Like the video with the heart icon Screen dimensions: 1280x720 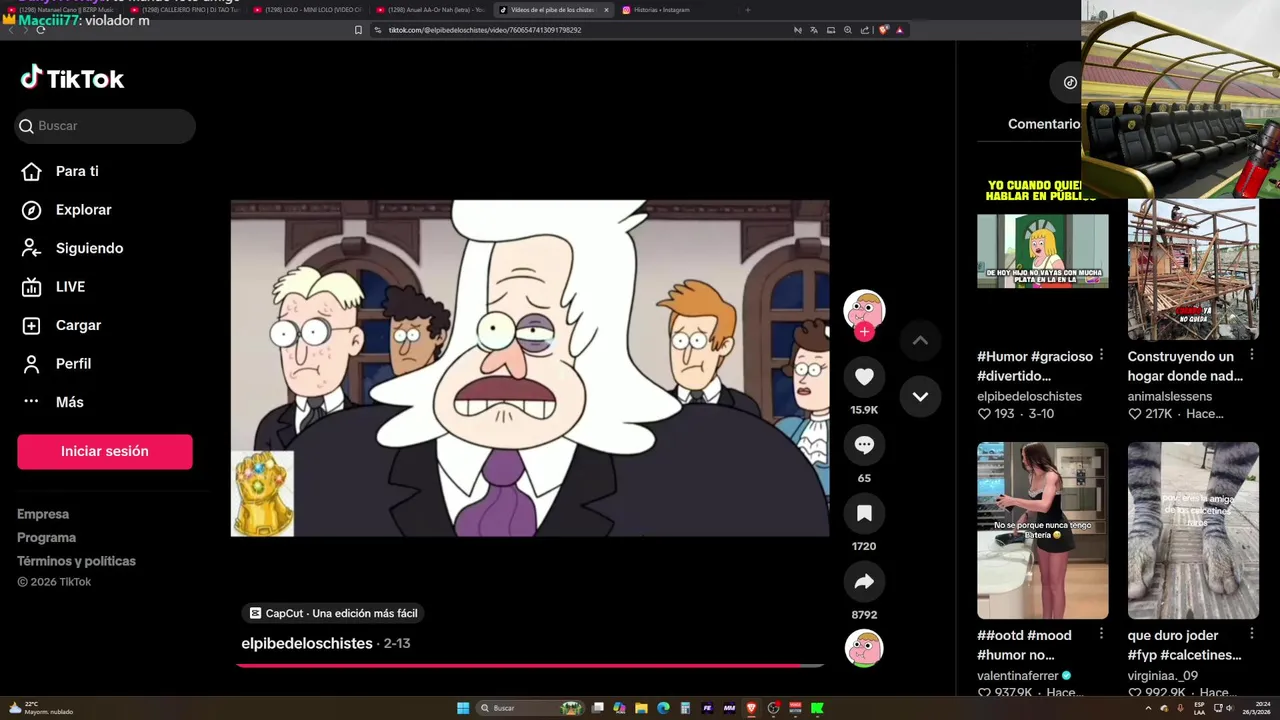point(864,377)
